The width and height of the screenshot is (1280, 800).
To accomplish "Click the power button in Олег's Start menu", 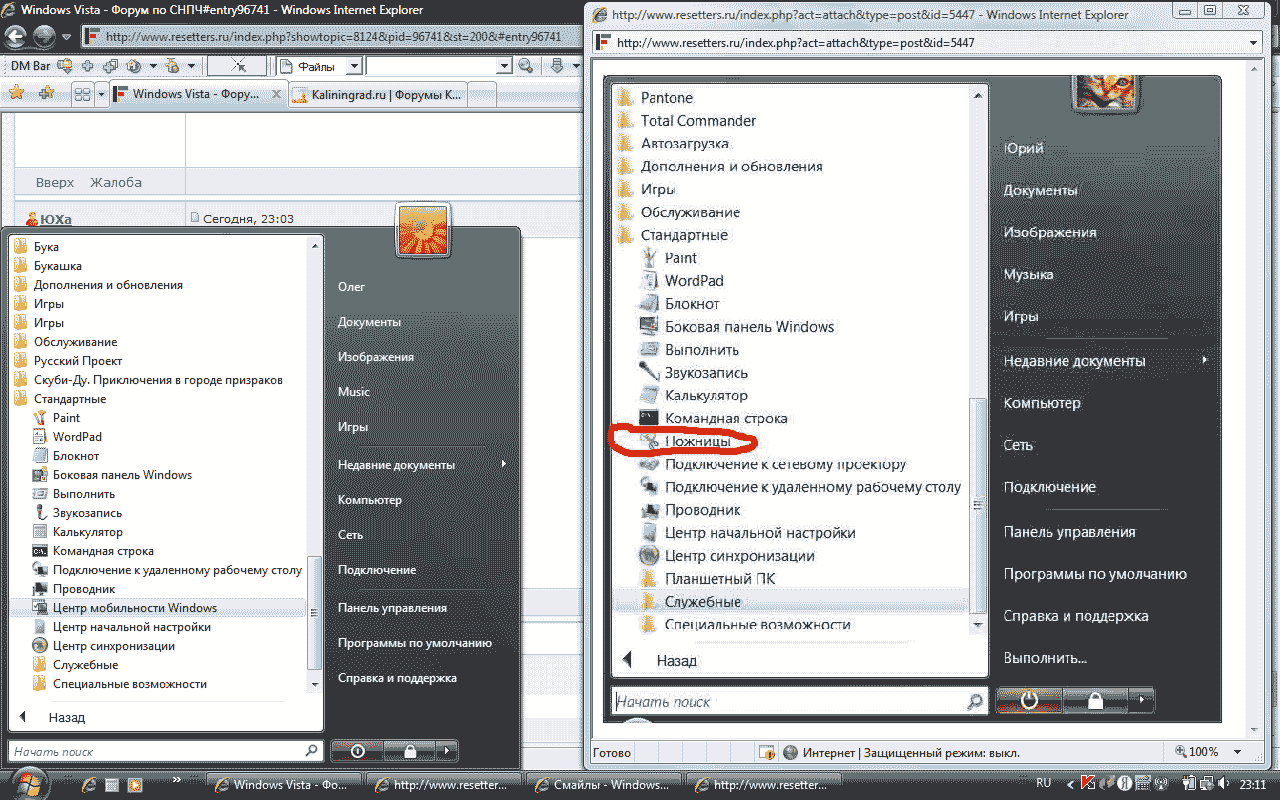I will point(357,750).
